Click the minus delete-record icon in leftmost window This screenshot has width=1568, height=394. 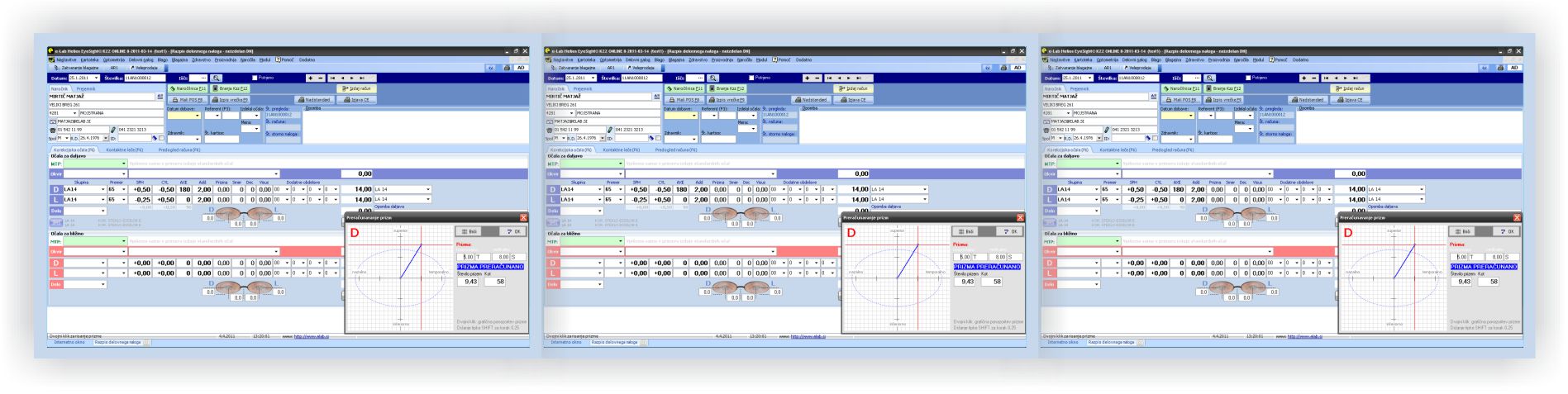click(x=321, y=78)
